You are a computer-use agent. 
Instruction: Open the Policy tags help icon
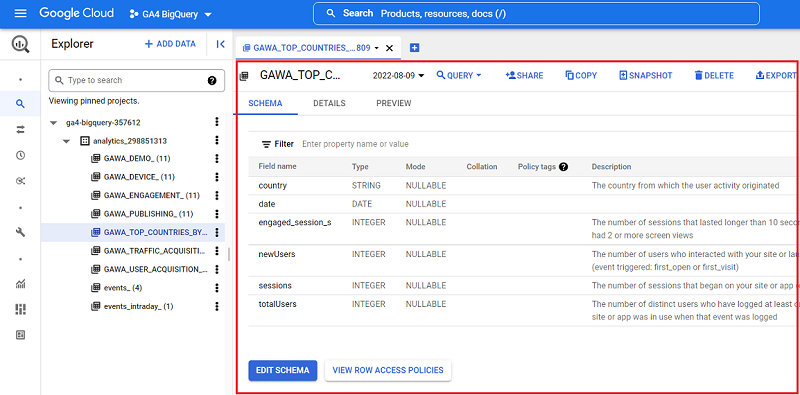563,166
